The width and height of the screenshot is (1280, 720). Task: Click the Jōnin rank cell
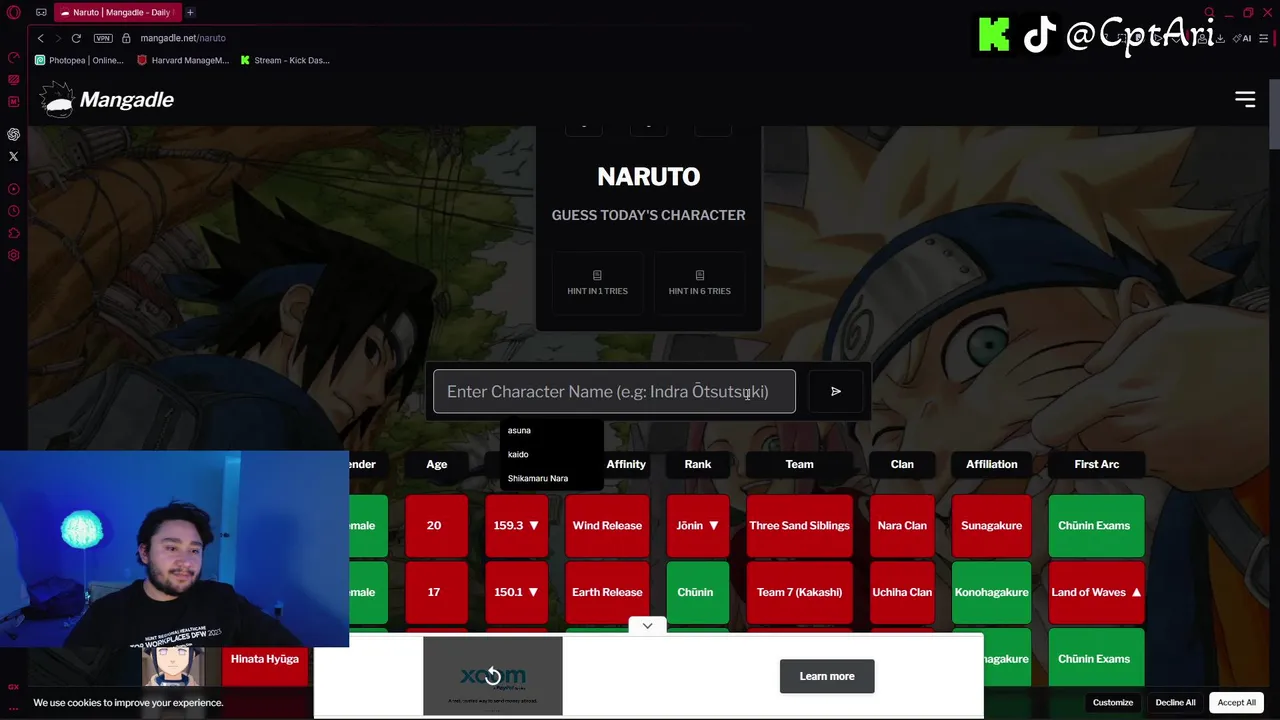[x=698, y=525]
